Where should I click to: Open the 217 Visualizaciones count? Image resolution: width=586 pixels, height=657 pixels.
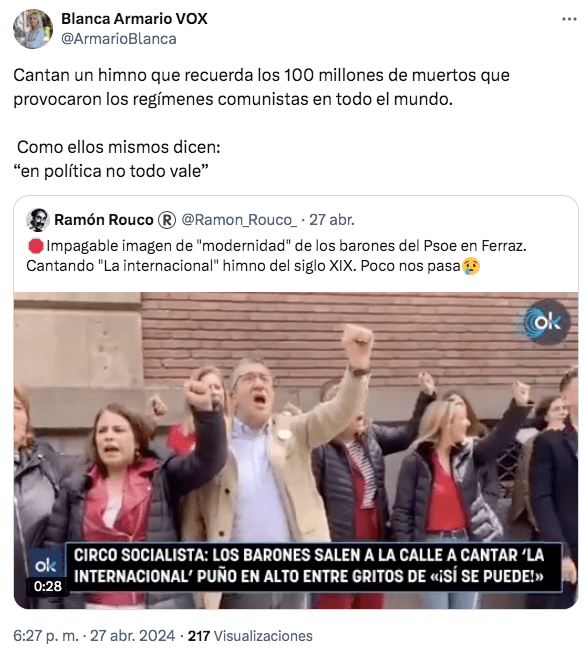coord(250,636)
